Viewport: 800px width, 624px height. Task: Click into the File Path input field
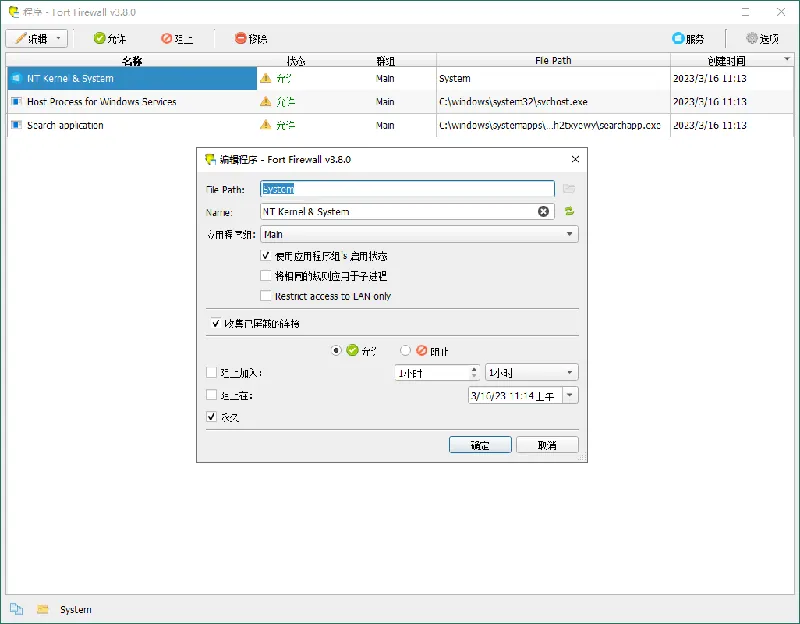[x=407, y=189]
